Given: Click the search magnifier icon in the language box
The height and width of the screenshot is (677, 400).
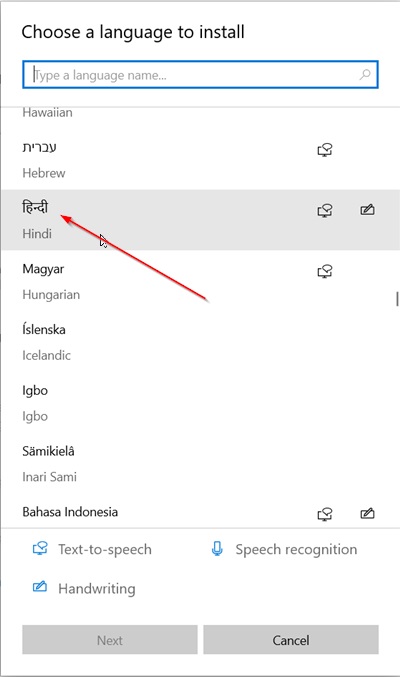Looking at the screenshot, I should [365, 75].
